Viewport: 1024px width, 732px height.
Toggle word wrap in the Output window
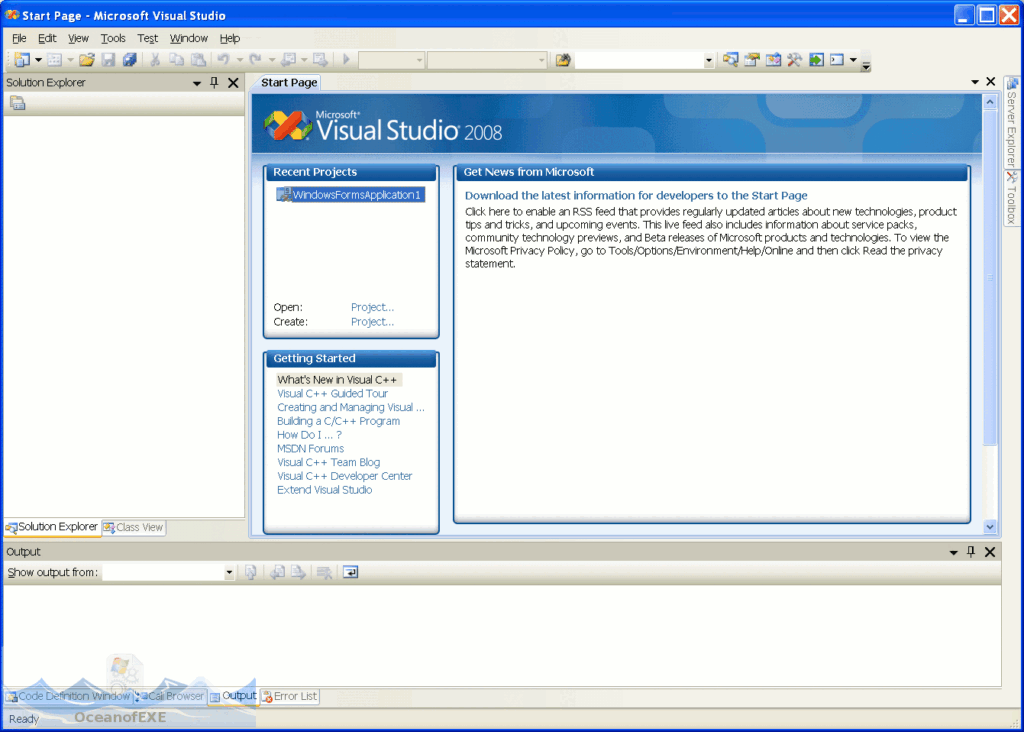coord(350,572)
